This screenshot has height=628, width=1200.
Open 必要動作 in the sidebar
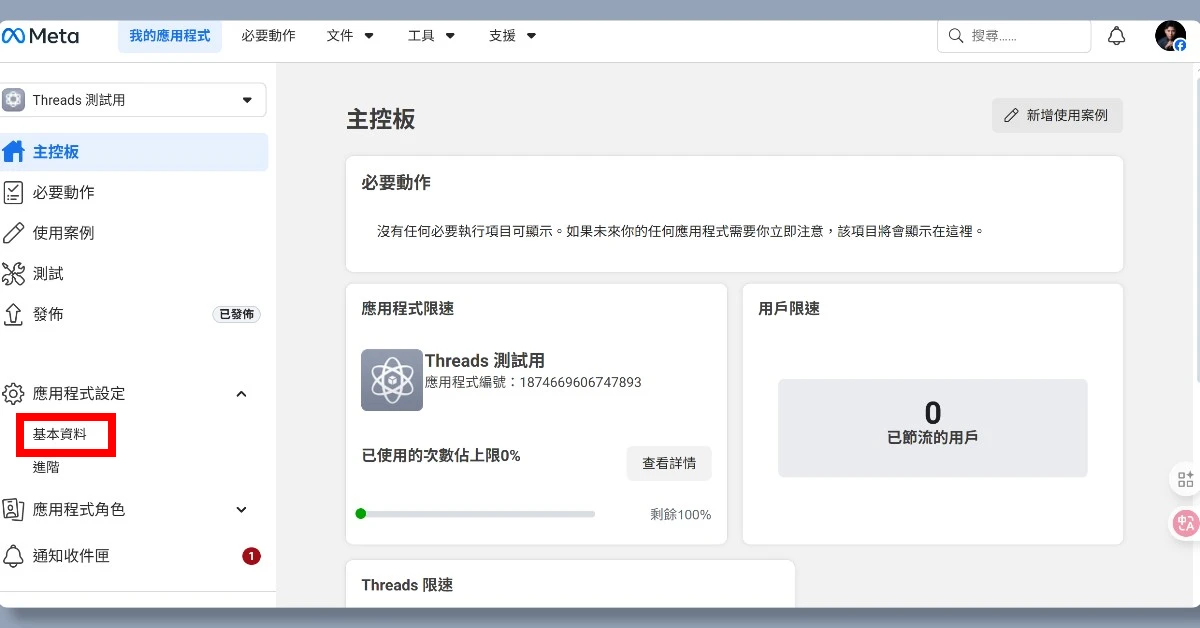coord(134,192)
